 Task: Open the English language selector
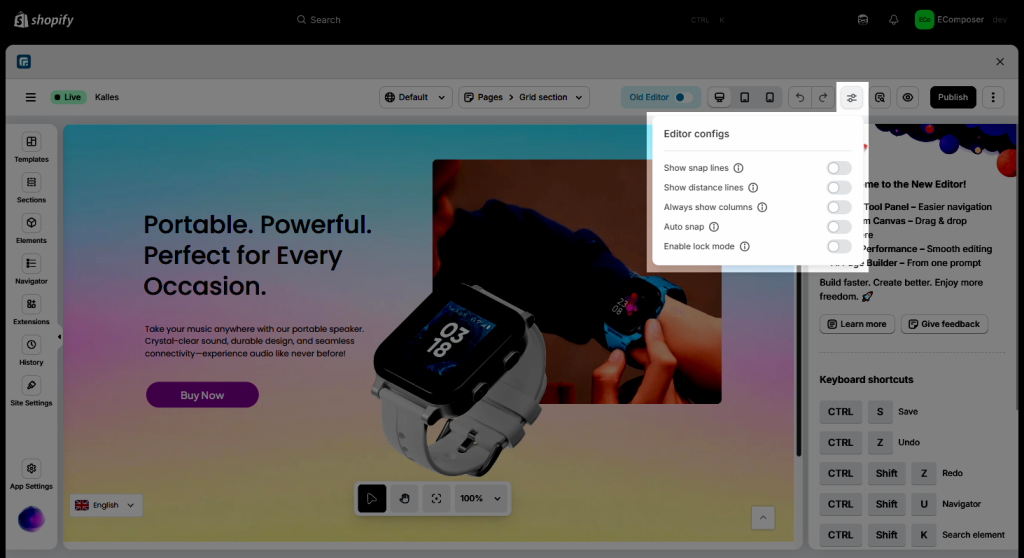tap(106, 505)
